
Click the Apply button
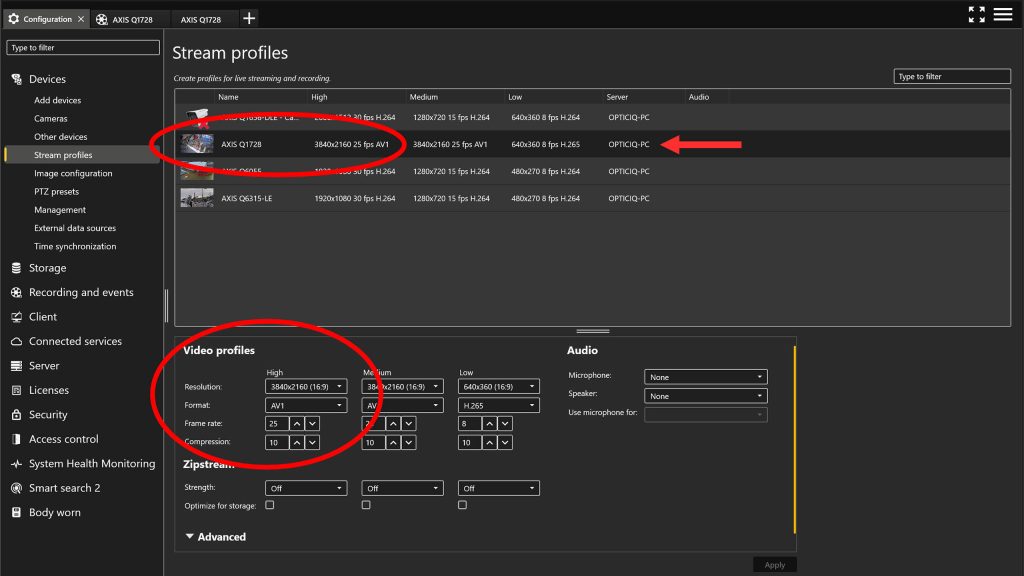(774, 565)
